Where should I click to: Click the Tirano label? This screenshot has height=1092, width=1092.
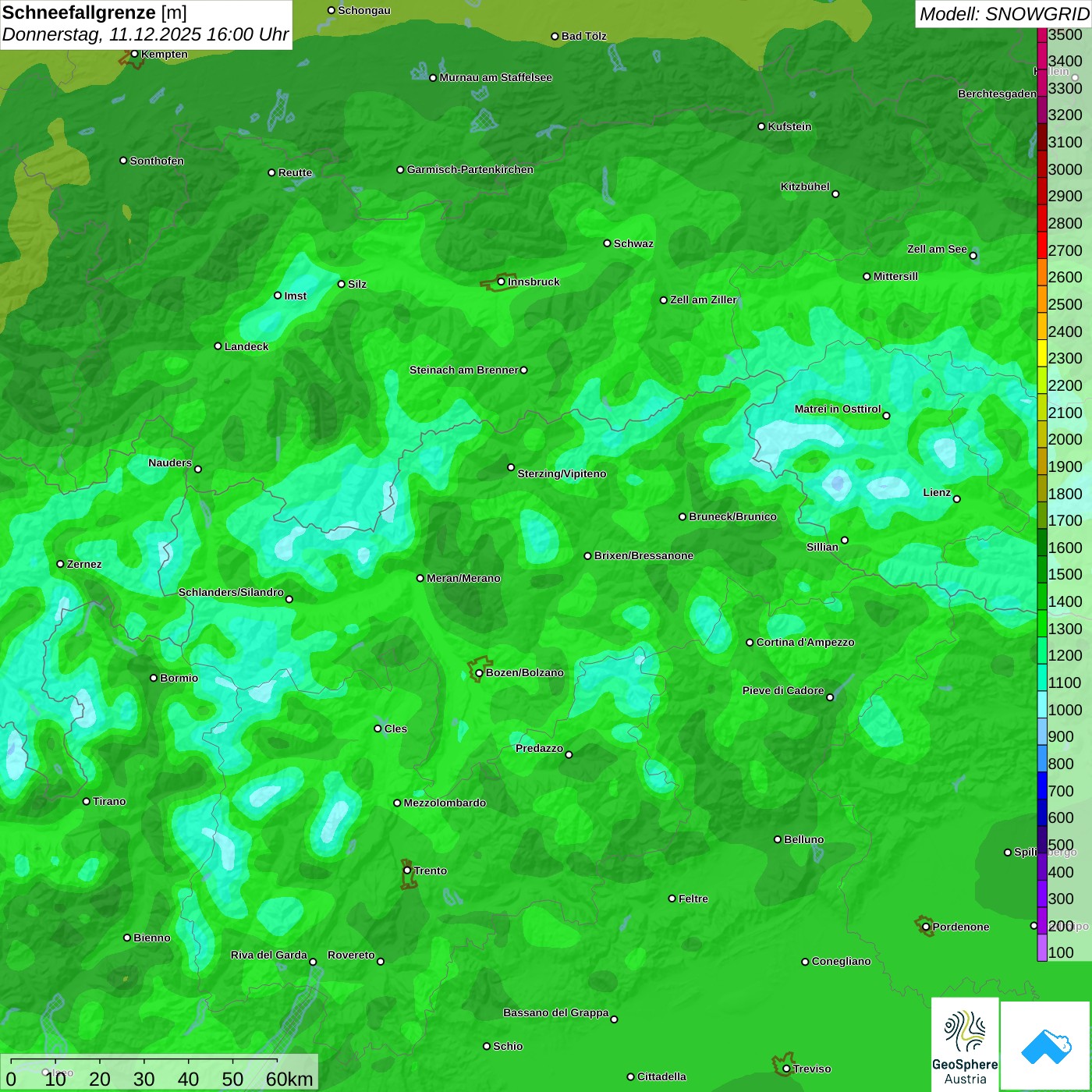pyautogui.click(x=109, y=801)
